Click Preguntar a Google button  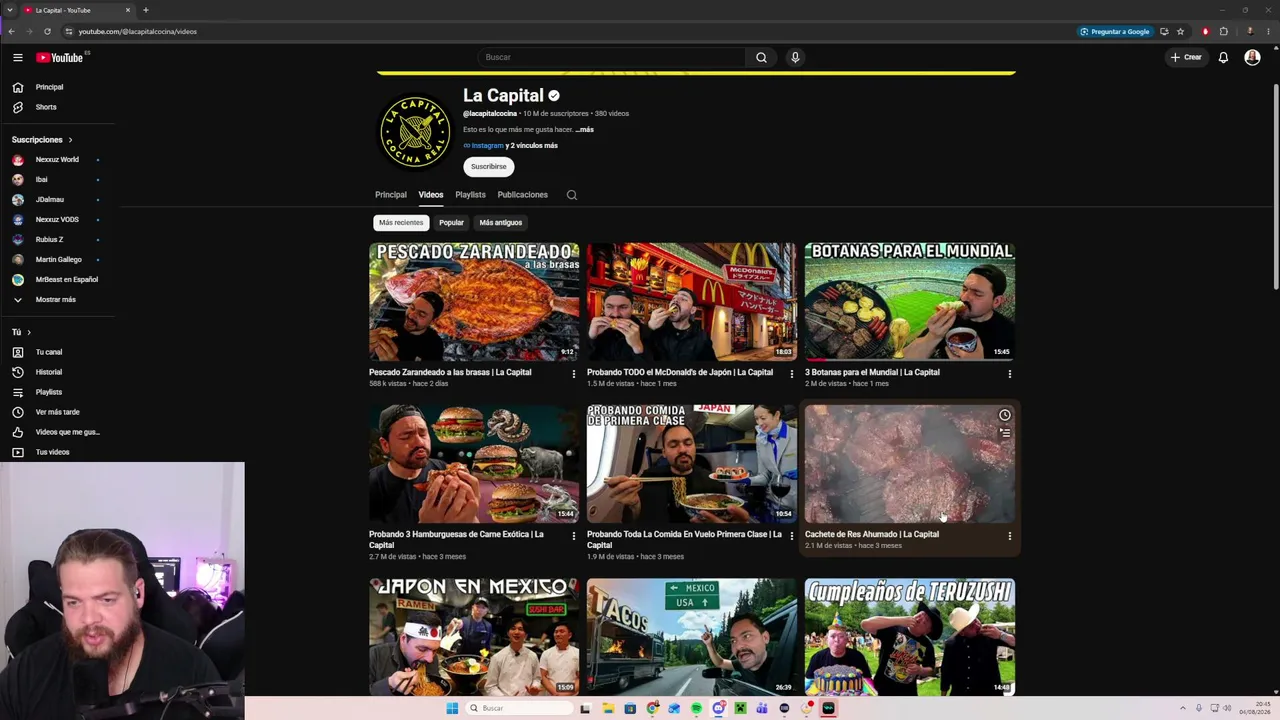tap(1114, 31)
